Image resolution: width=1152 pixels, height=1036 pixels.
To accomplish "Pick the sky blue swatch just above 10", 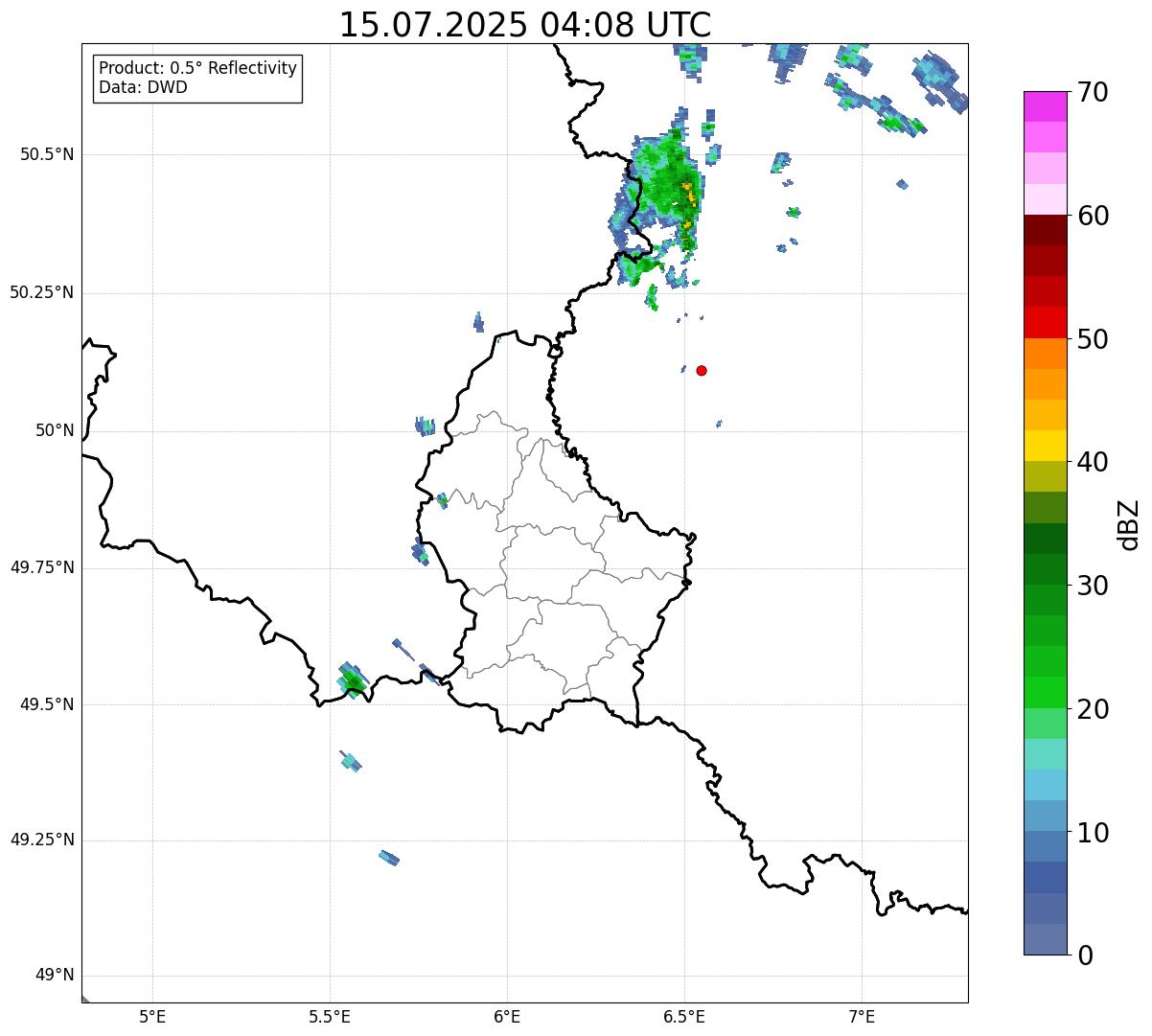I will coord(1045,816).
